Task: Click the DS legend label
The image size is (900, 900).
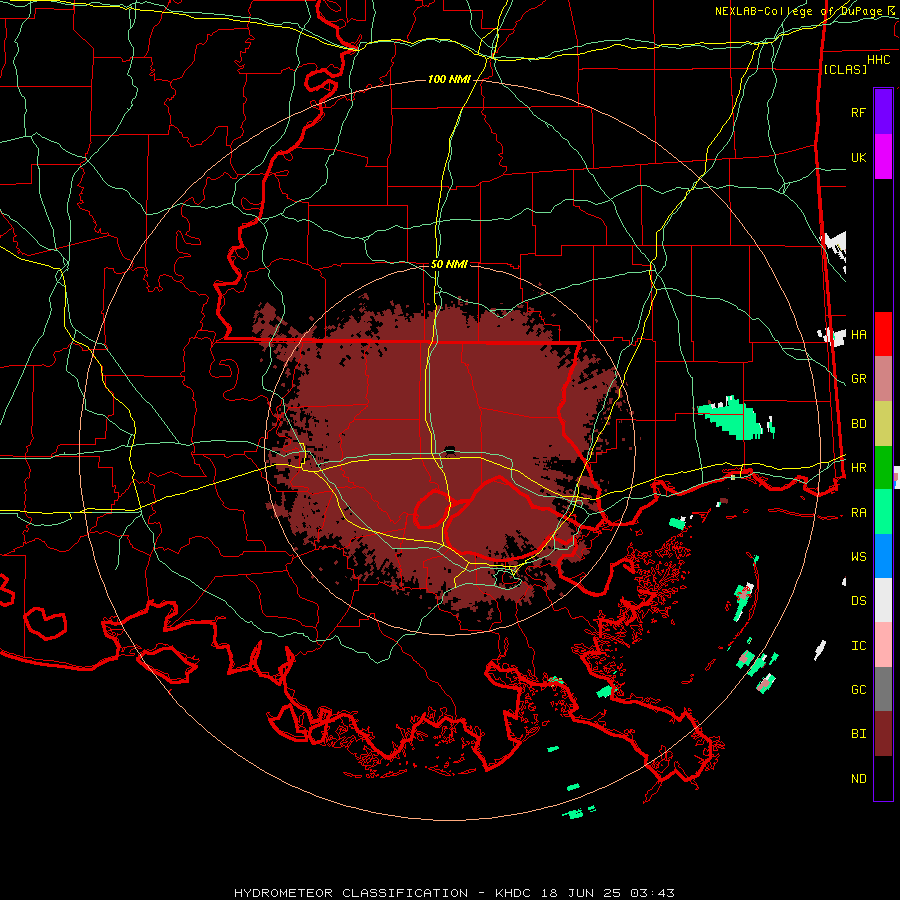Action: (x=858, y=601)
